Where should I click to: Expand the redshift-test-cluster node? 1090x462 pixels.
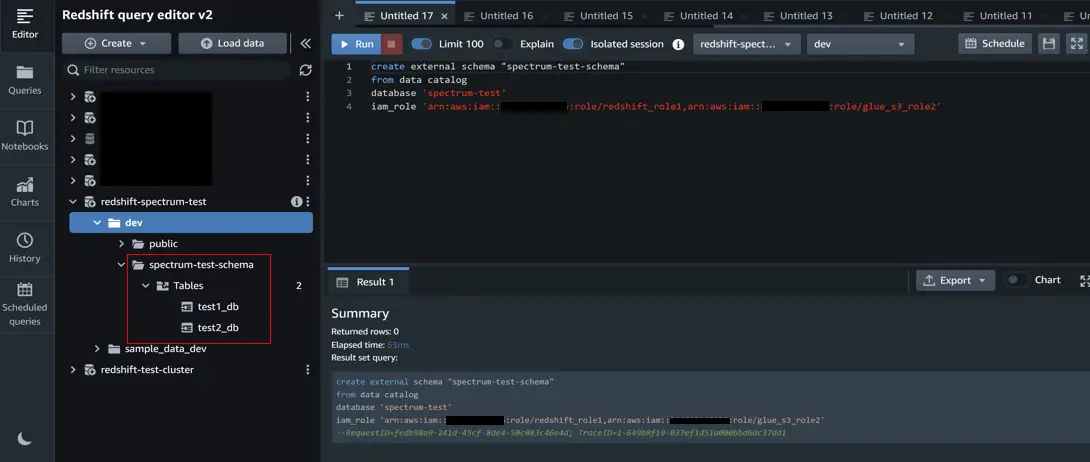73,370
